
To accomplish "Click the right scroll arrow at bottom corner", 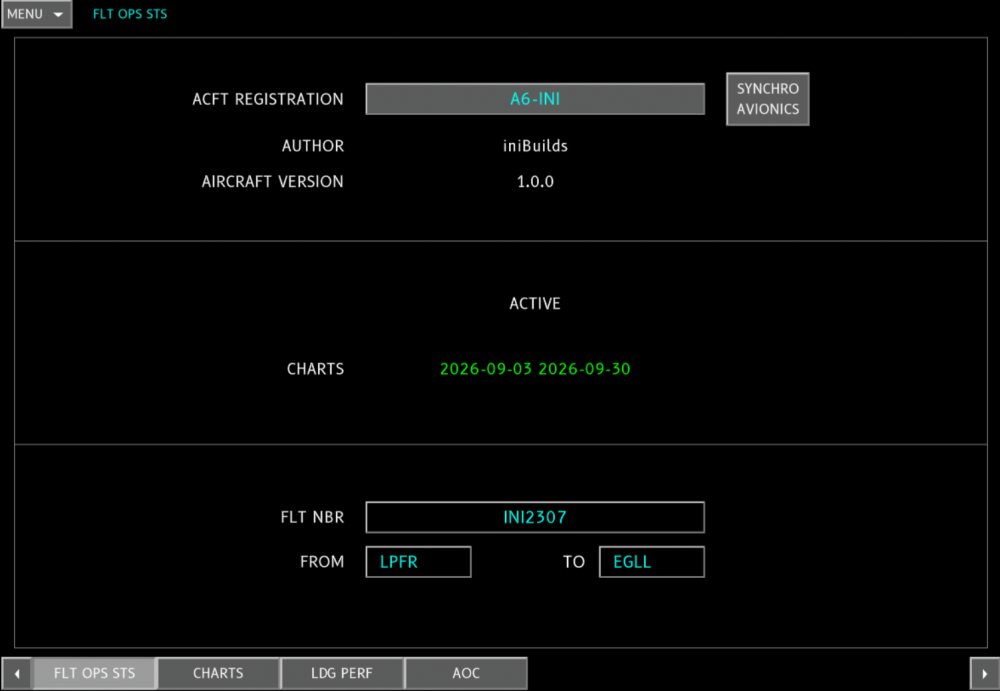I will coord(985,674).
